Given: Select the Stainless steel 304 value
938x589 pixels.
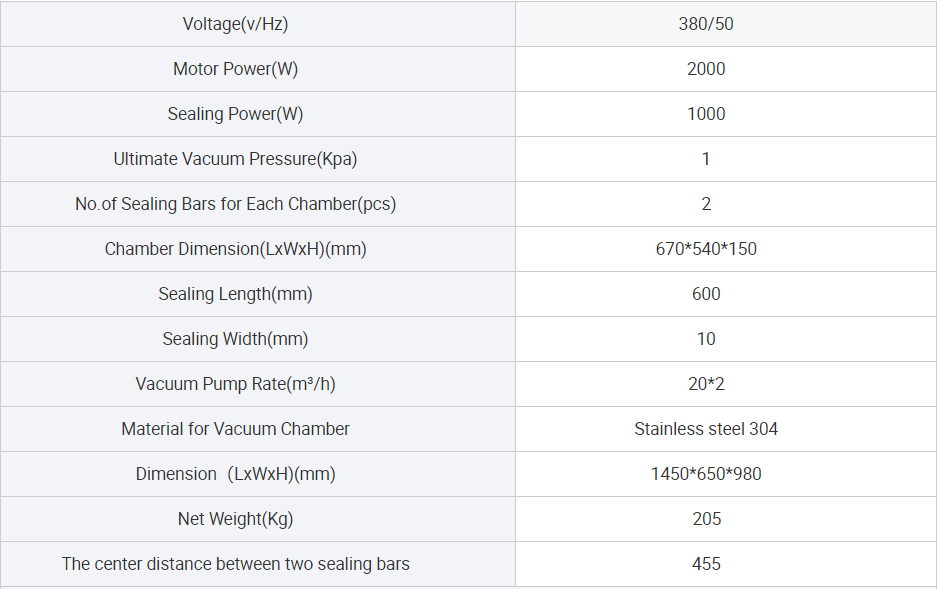Looking at the screenshot, I should pyautogui.click(x=706, y=429).
